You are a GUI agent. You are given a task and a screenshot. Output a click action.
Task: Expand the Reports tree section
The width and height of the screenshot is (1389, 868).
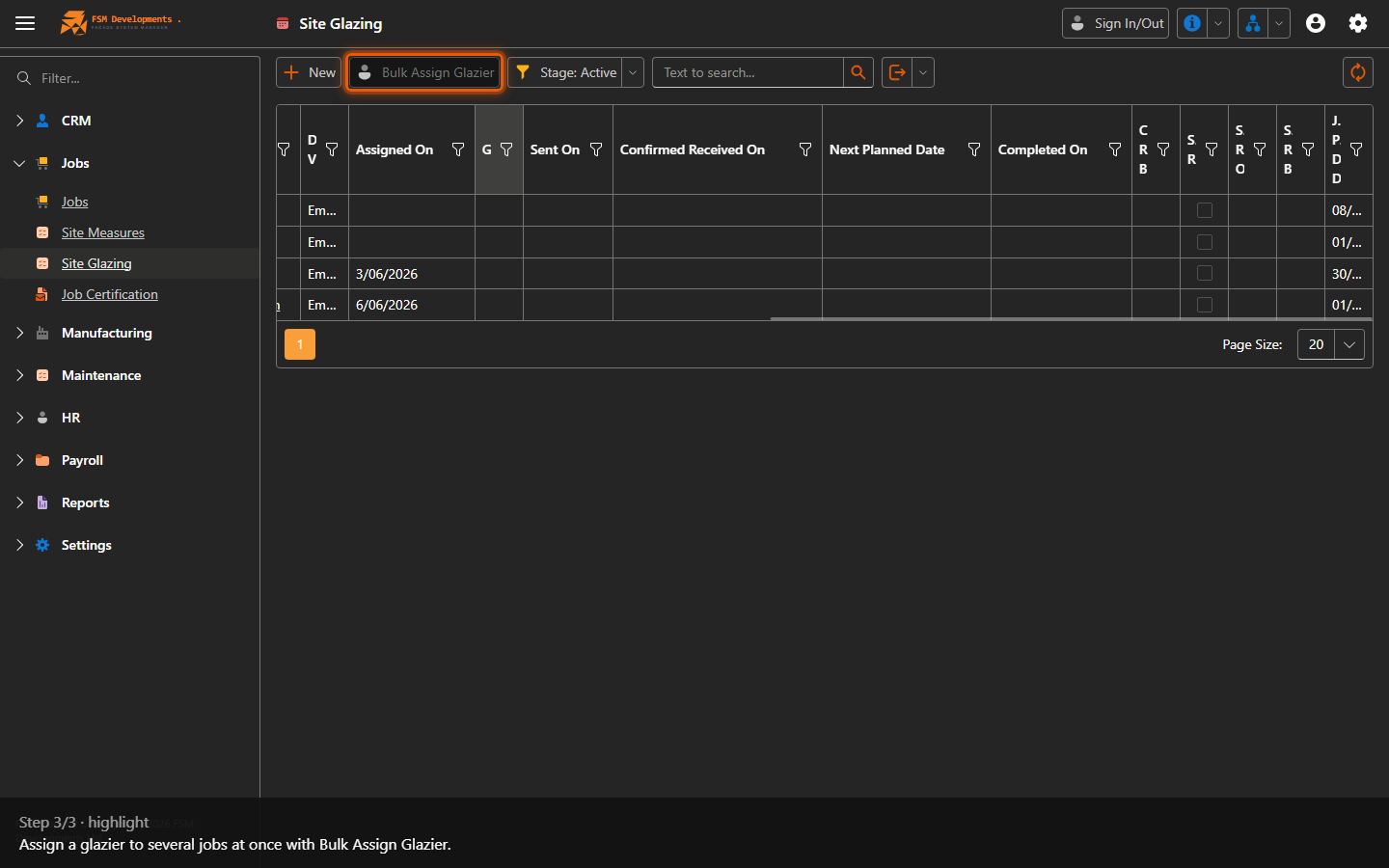(x=19, y=502)
